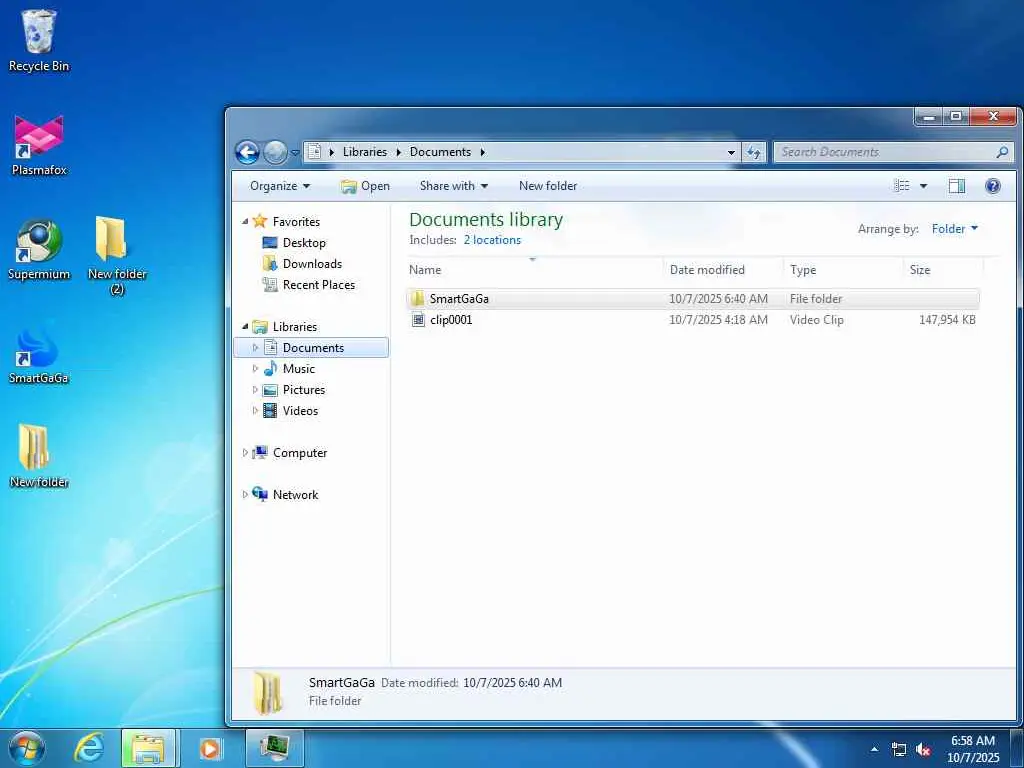Open the recent pages dropdown beside Forward

(x=295, y=152)
